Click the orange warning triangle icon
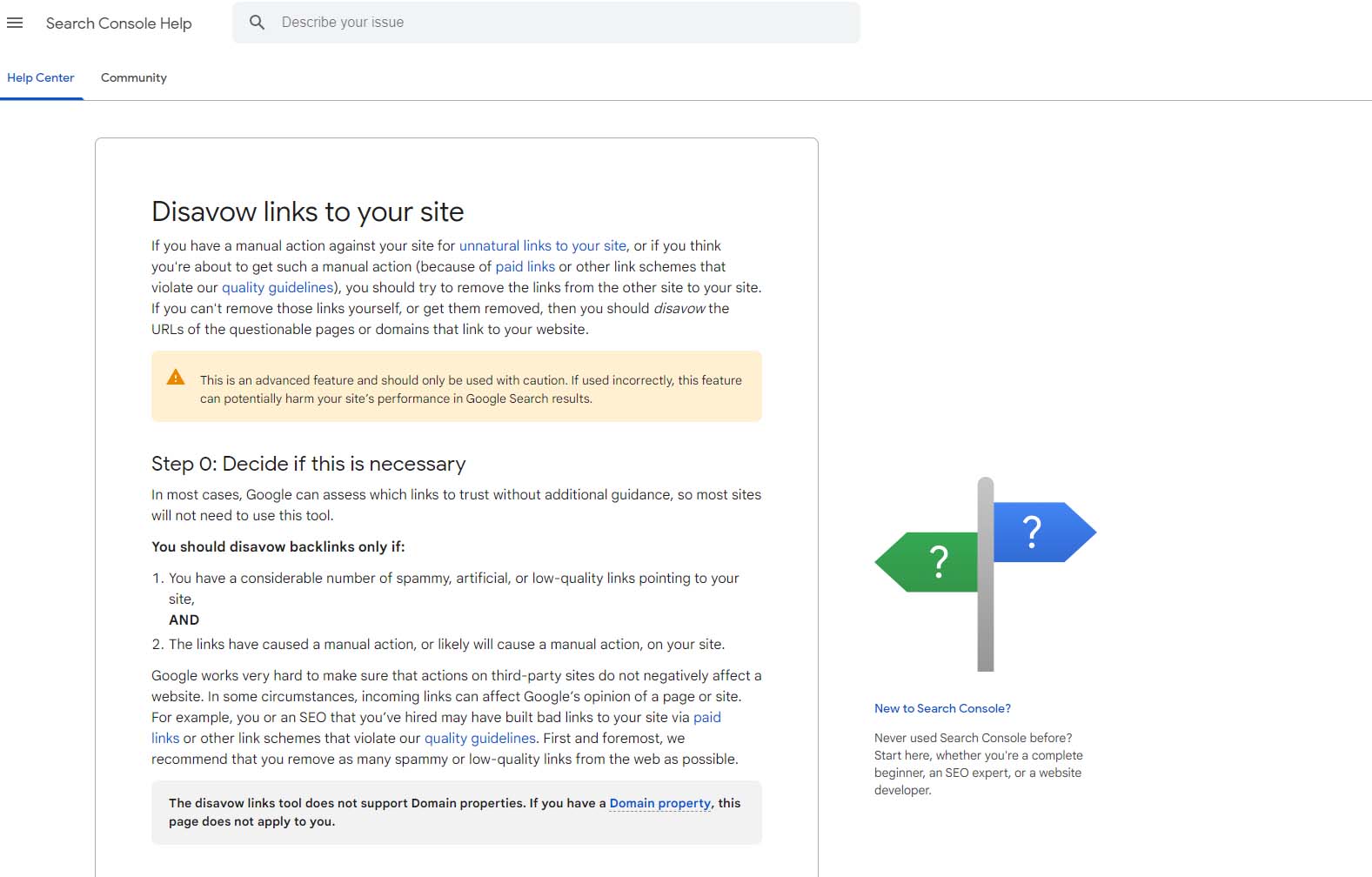Image resolution: width=1372 pixels, height=877 pixels. pyautogui.click(x=176, y=378)
